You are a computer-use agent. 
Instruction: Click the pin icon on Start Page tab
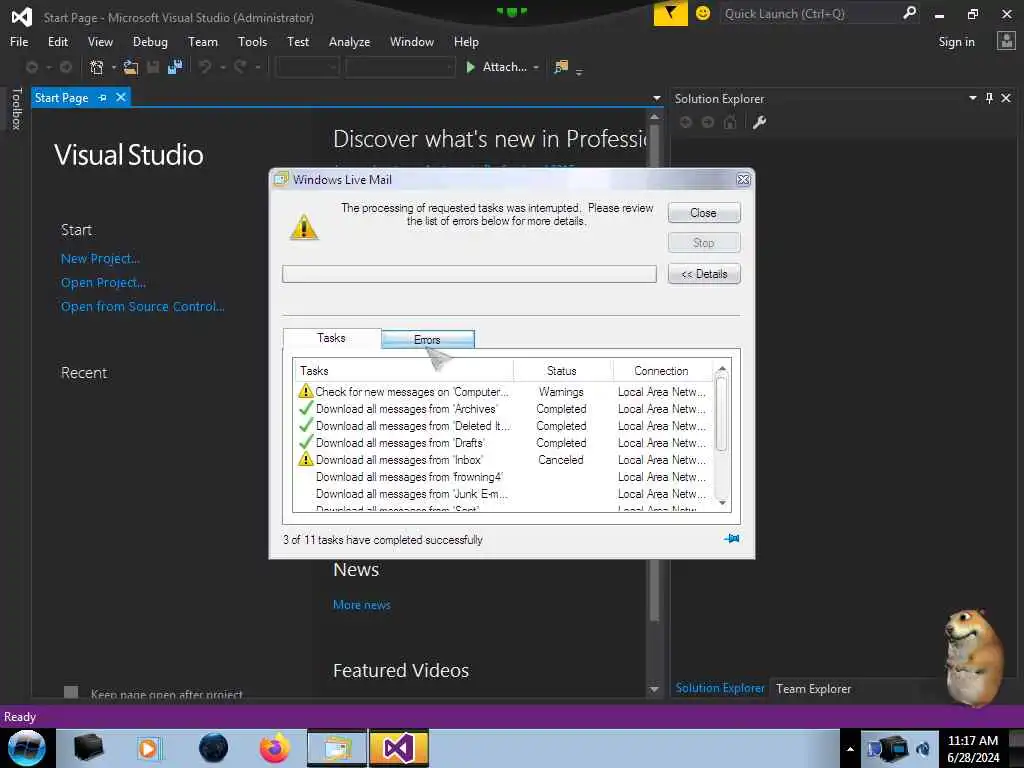coord(102,97)
